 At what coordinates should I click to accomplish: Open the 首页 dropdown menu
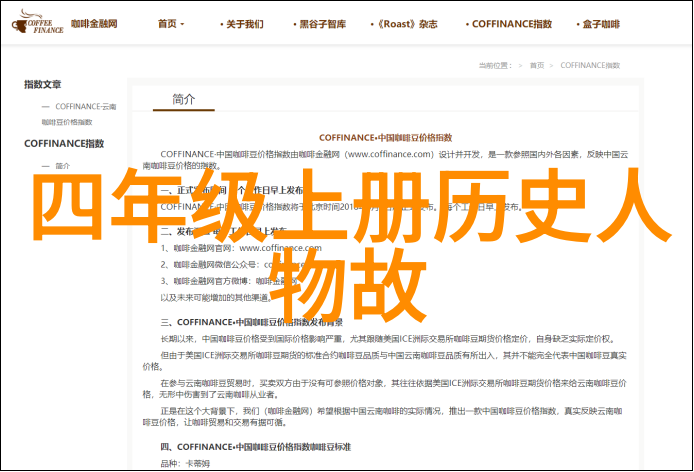coord(171,24)
